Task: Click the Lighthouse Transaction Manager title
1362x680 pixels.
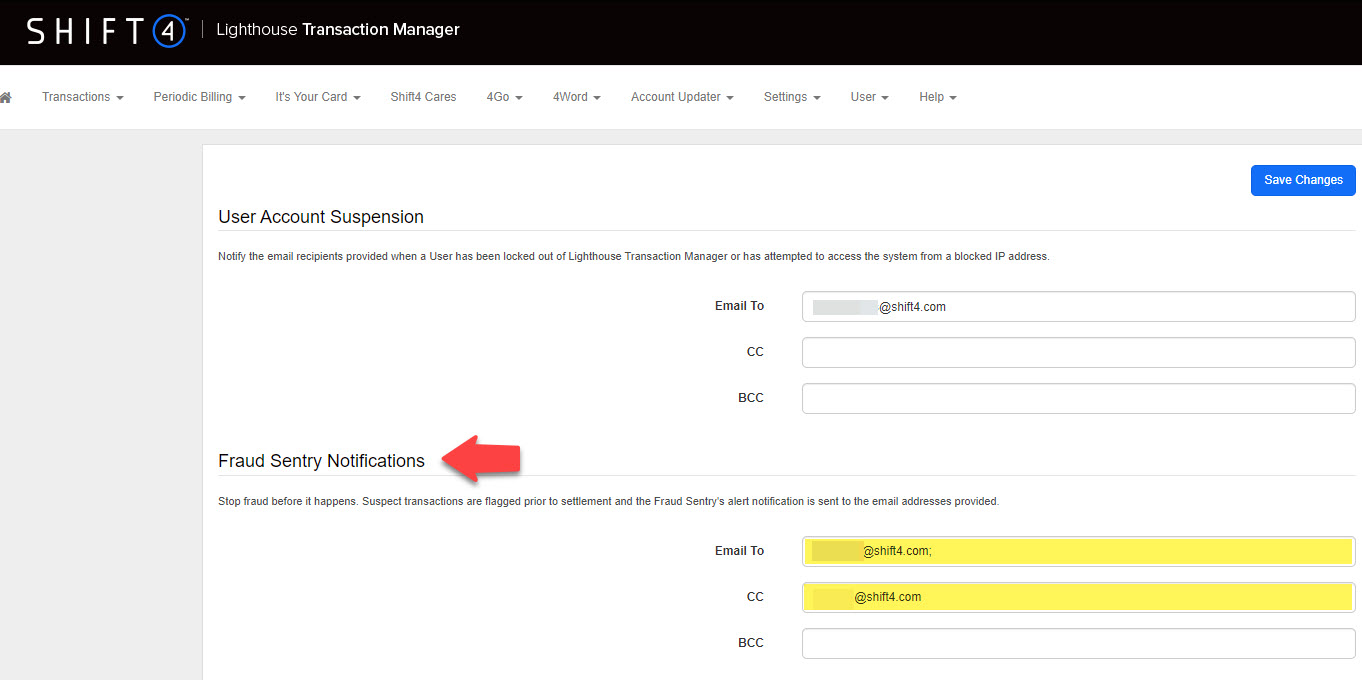Action: point(338,30)
